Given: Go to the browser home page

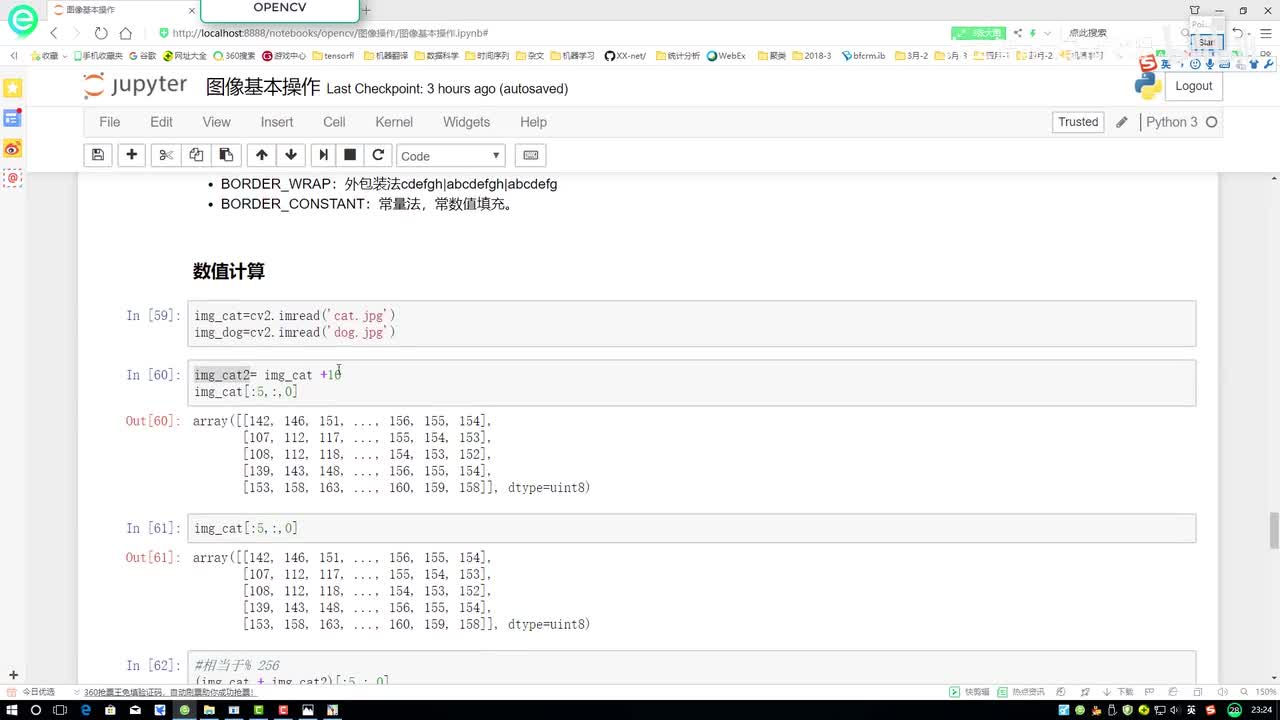Looking at the screenshot, I should click(x=125, y=33).
